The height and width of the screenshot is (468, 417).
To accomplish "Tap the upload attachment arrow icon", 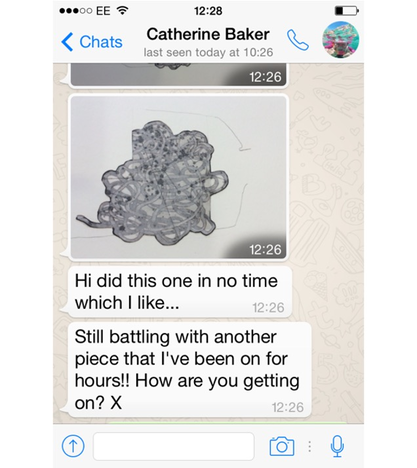I will coord(73,446).
